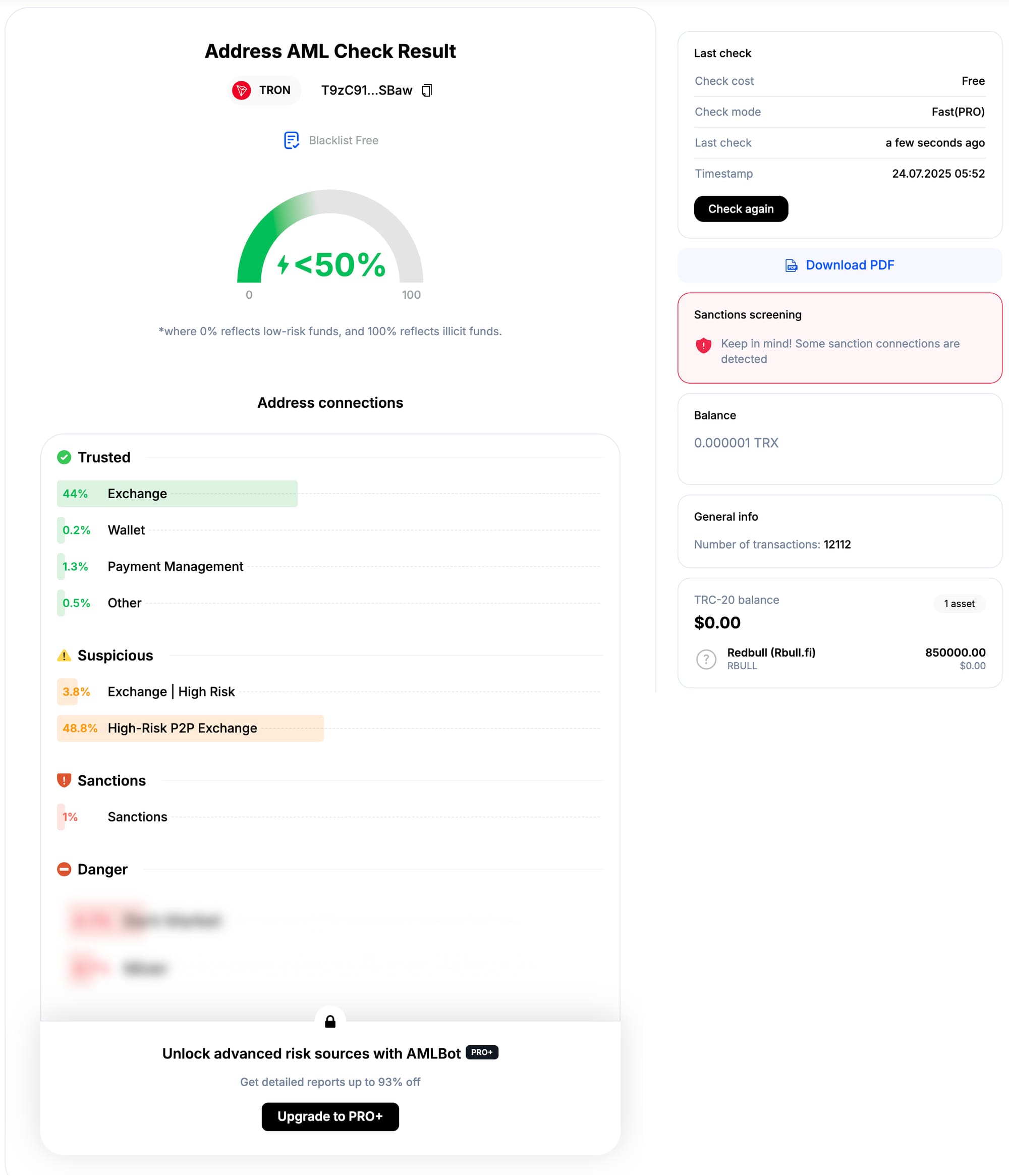Click the lock icon above upgrade panel

click(x=330, y=1022)
